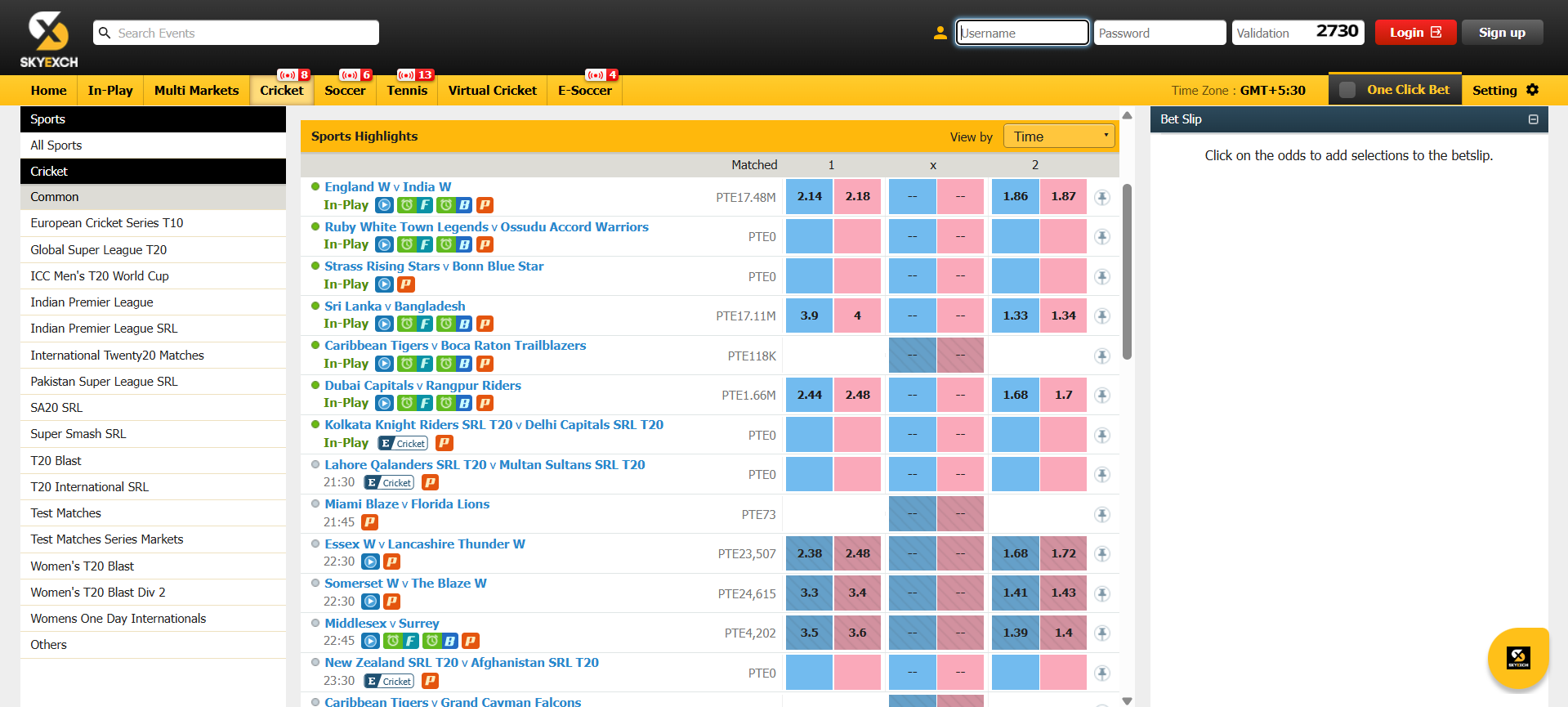
Task: Open the E-Soccer tab
Action: tap(585, 90)
